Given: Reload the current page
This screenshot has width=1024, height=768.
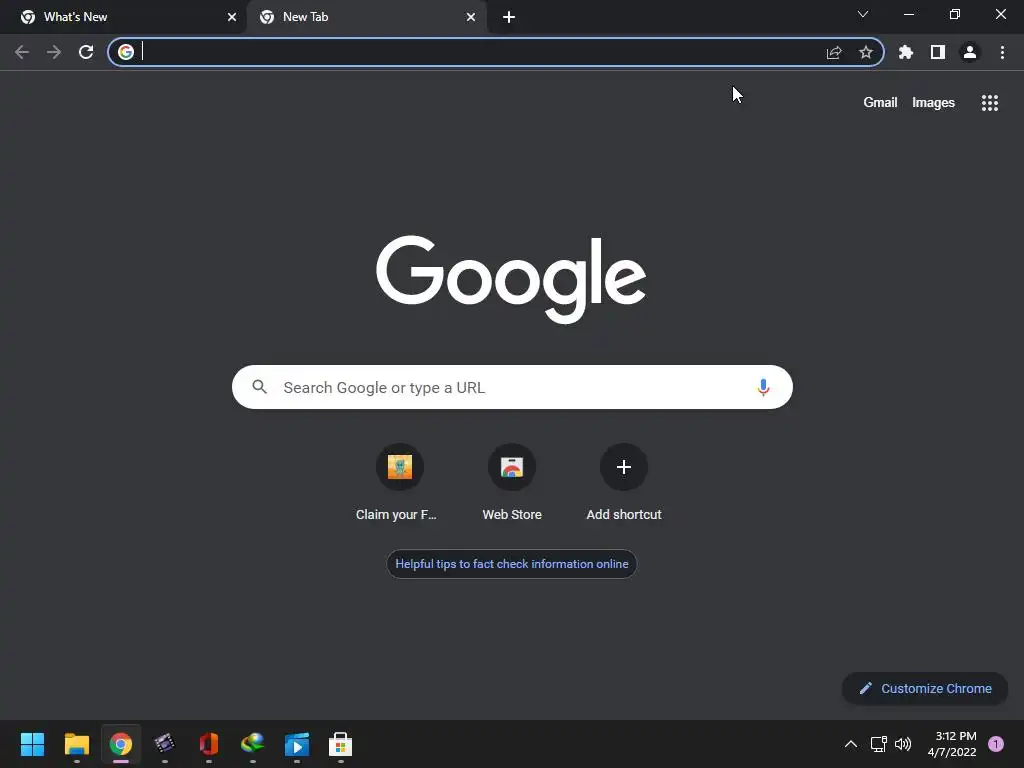Looking at the screenshot, I should pyautogui.click(x=86, y=52).
